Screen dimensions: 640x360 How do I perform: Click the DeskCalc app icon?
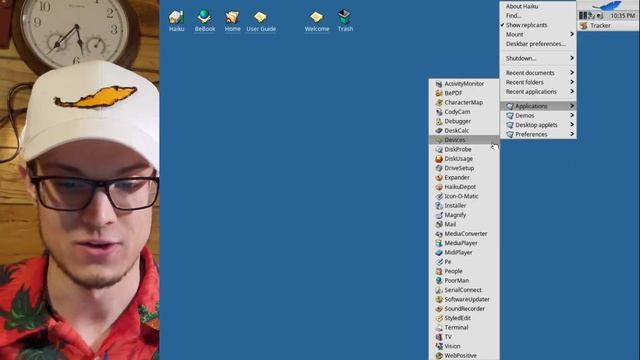(x=439, y=131)
